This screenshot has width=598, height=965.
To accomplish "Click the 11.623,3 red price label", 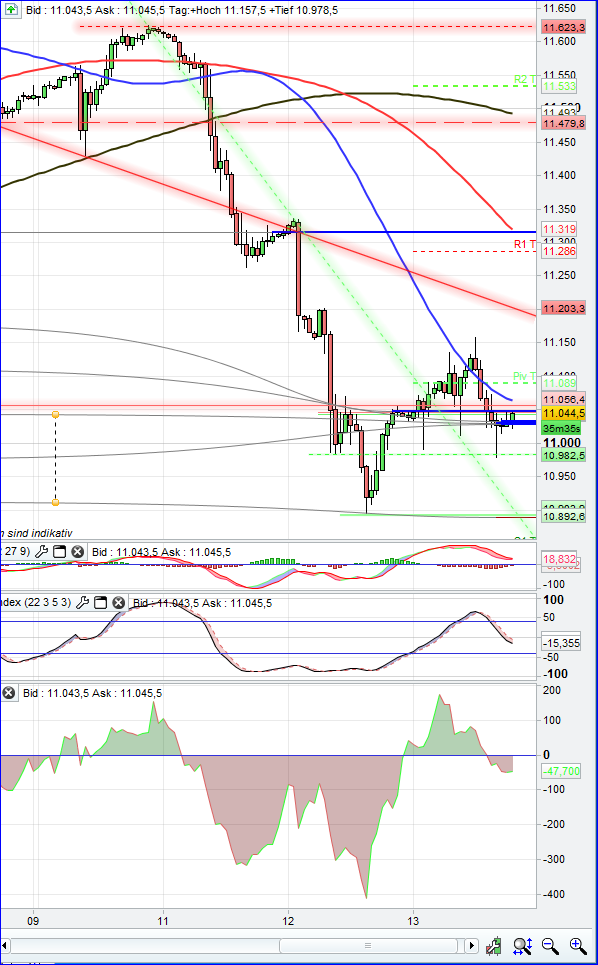I will (563, 27).
